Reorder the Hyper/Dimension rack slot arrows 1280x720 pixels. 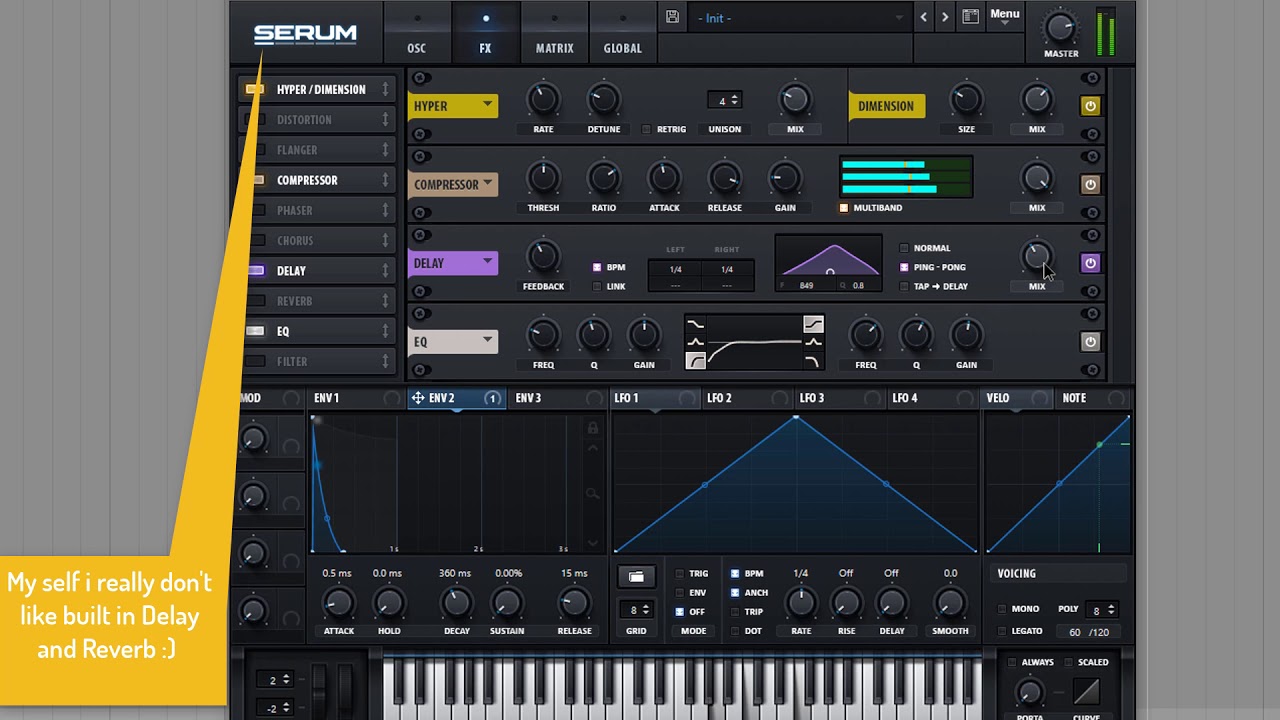(385, 90)
